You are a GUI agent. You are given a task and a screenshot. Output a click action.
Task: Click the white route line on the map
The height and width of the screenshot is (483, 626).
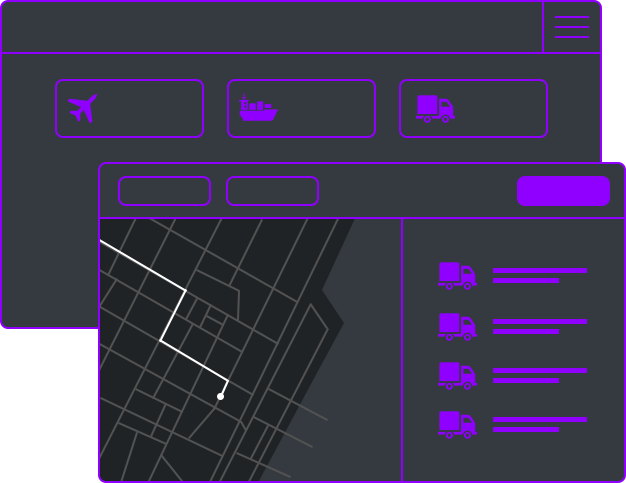[x=173, y=315]
